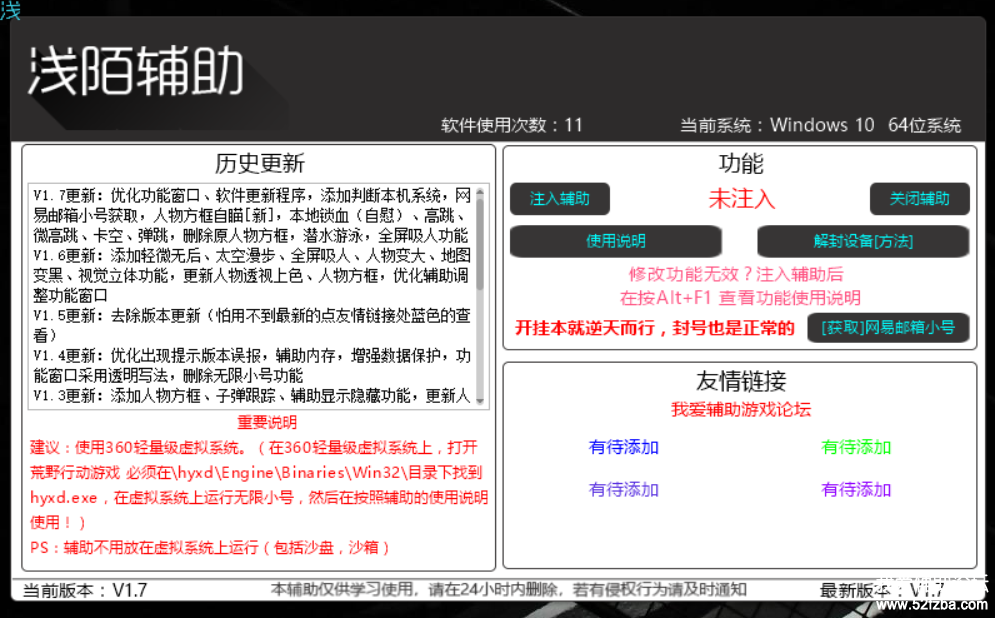Image resolution: width=995 pixels, height=618 pixels.
Task: Click the PS：辅助不用放在虚拟系统上运行 note
Action: 209,548
